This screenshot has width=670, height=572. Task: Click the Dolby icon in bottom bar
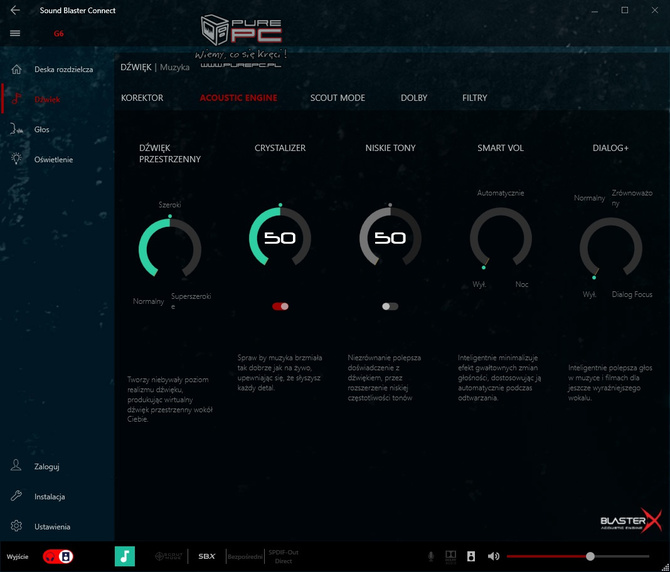click(x=451, y=556)
